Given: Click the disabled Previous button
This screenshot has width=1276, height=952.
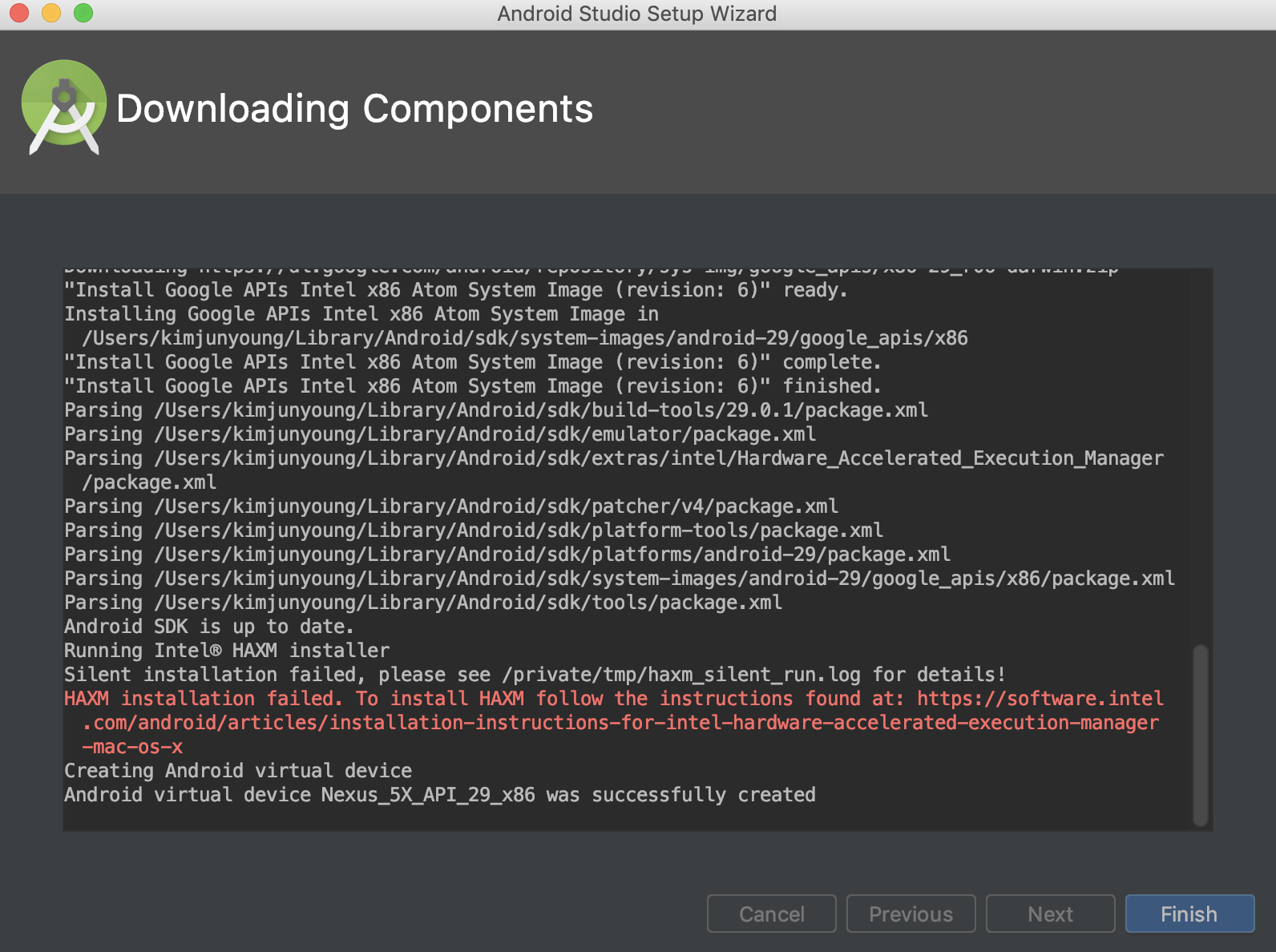Looking at the screenshot, I should 911,914.
